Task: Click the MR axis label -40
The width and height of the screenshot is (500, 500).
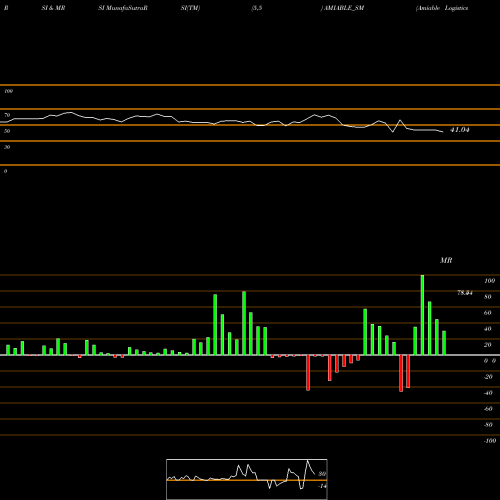Action: tap(488, 393)
